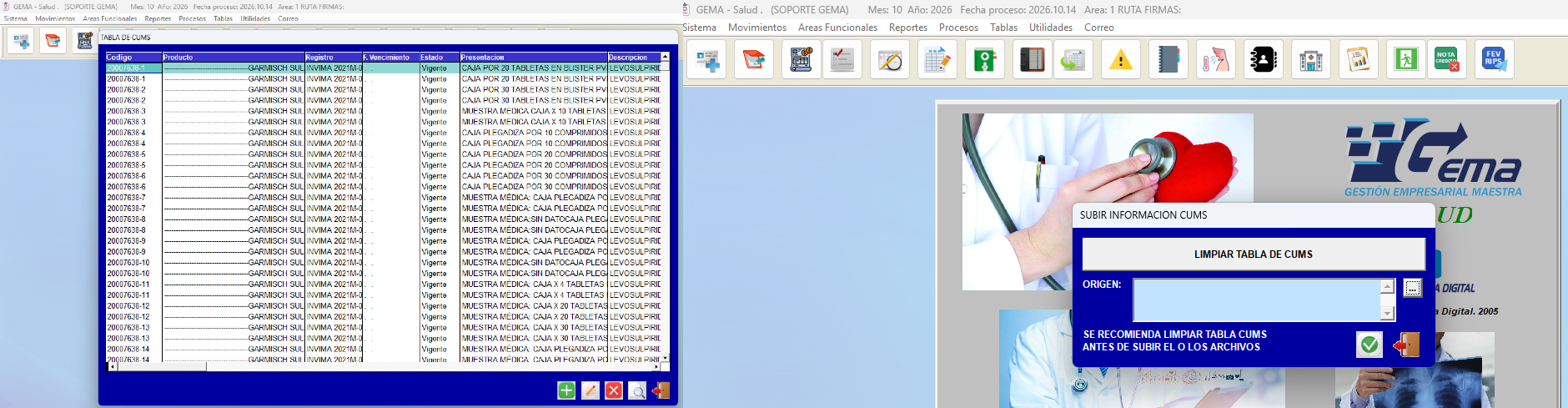This screenshot has width=1568, height=408.
Task: Click the CUMS table vertical scroll up arrow
Action: pyautogui.click(x=665, y=57)
